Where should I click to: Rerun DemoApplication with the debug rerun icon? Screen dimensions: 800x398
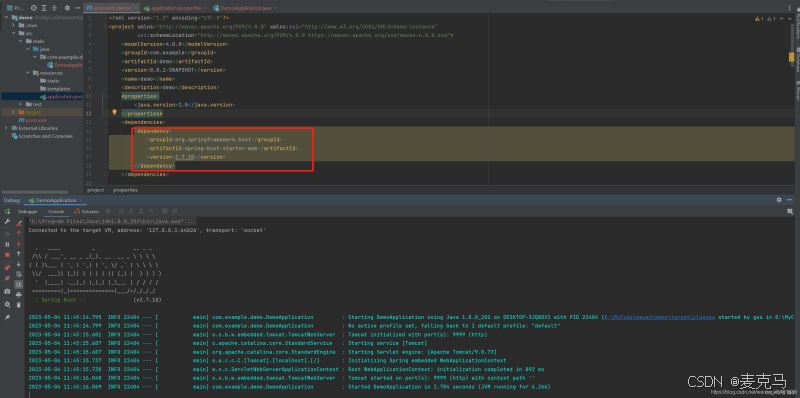coord(7,211)
